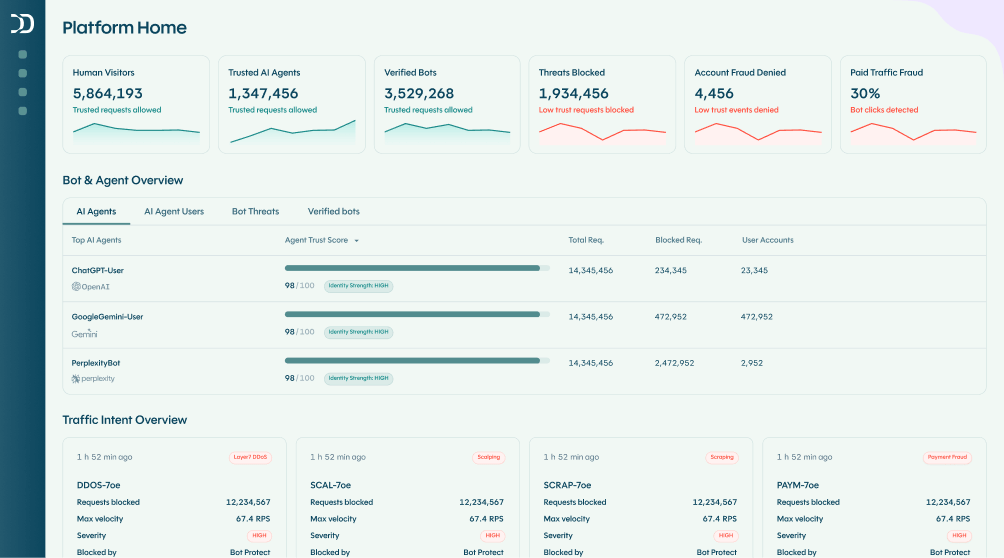Click the Account Fraud Denied count 4,456
Image resolution: width=1004 pixels, height=558 pixels.
pos(714,94)
